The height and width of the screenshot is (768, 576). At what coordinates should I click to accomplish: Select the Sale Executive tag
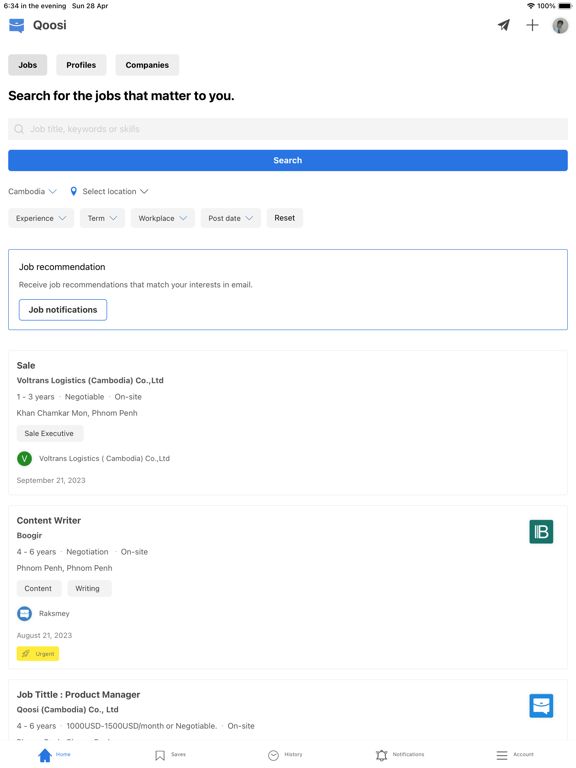pos(49,433)
